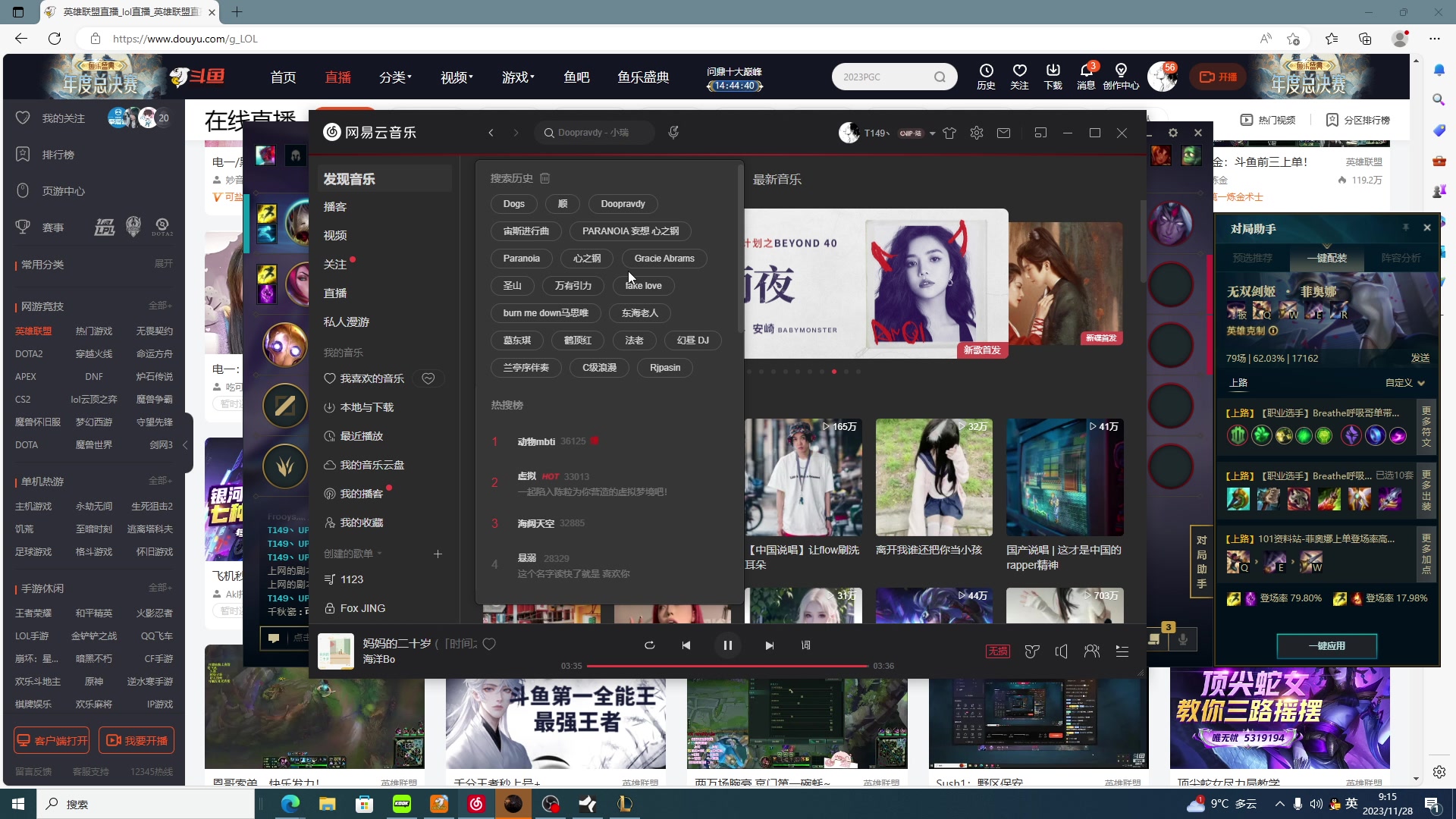Open NetEase Music icon in Windows taskbar

coord(476,804)
